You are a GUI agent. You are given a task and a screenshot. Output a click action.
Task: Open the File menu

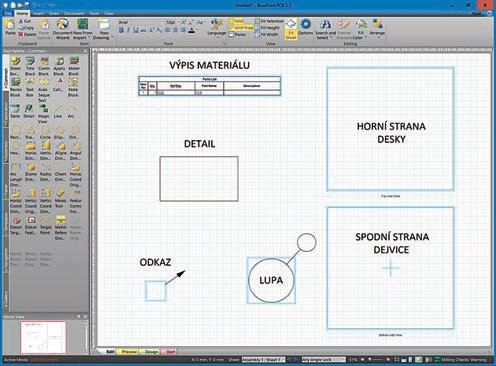click(x=8, y=13)
